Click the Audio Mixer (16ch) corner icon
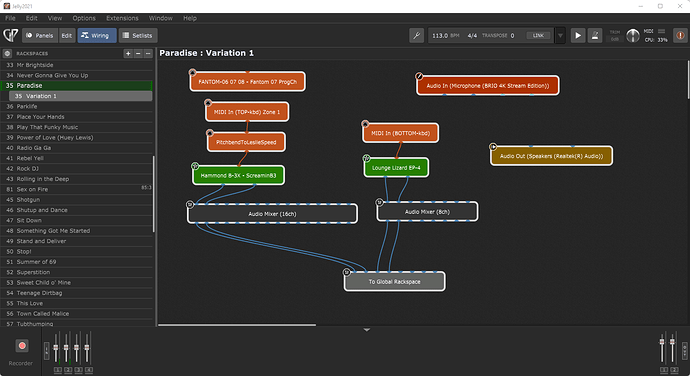The width and height of the screenshot is (690, 376). [x=190, y=204]
